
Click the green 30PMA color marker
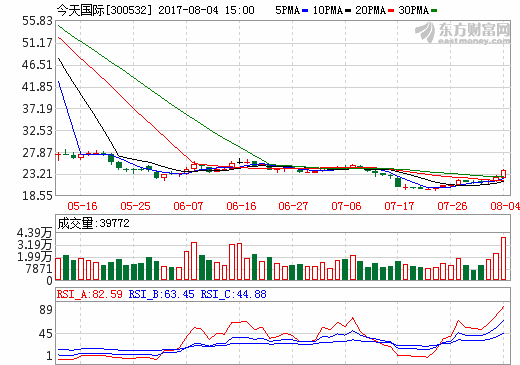point(434,11)
